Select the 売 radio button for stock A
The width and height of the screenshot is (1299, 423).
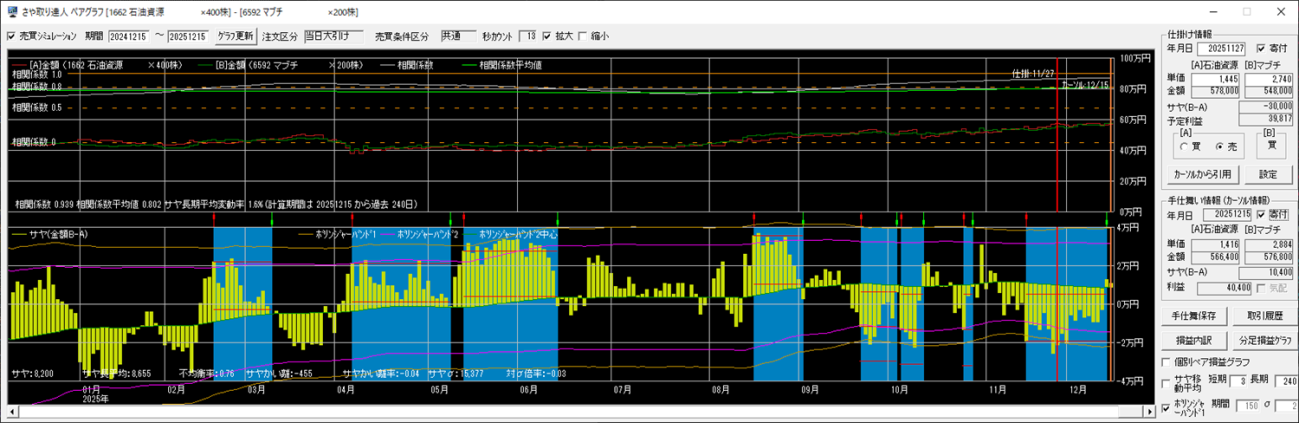point(1218,146)
